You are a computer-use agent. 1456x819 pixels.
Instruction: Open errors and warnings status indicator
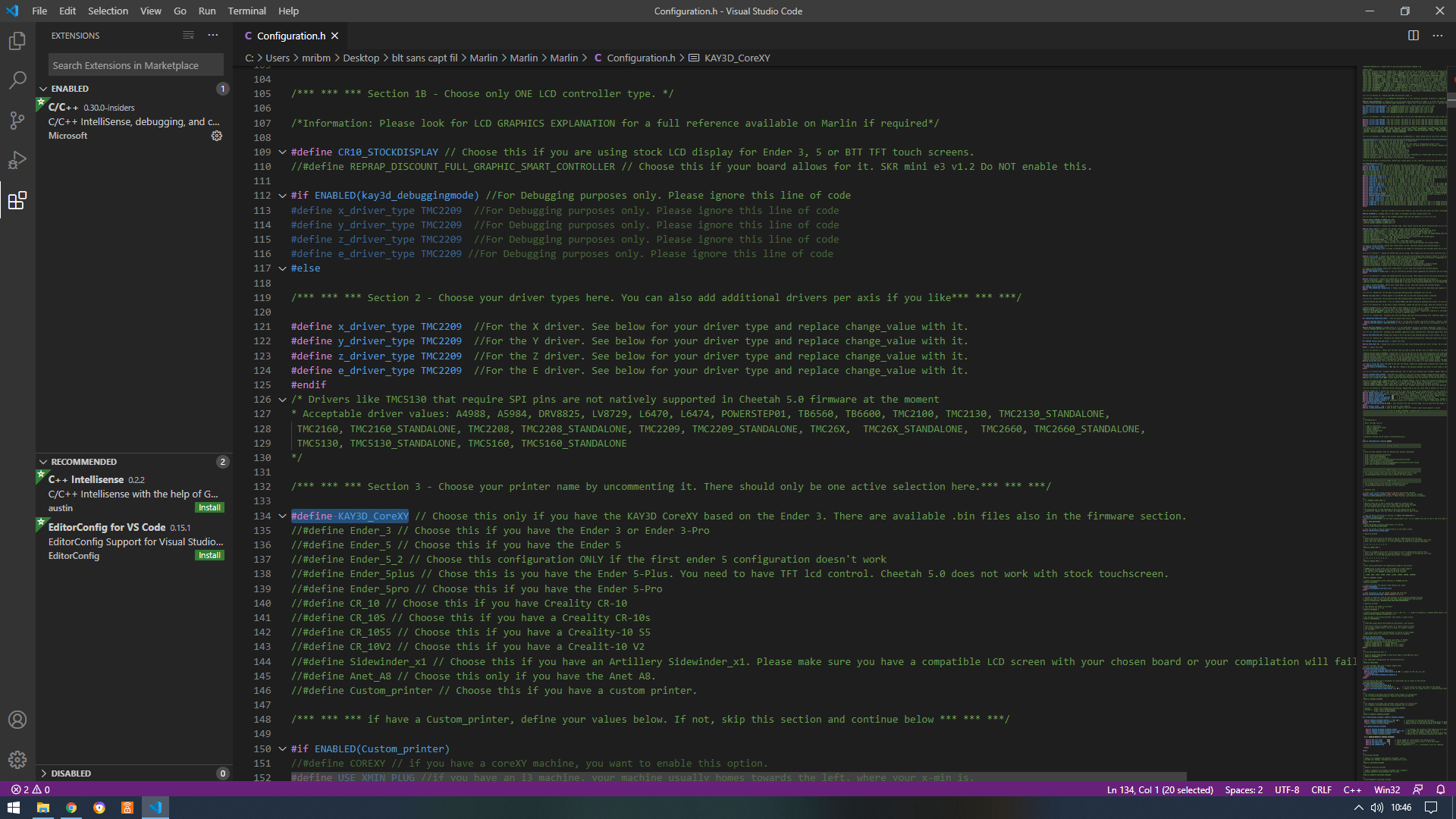[30, 789]
